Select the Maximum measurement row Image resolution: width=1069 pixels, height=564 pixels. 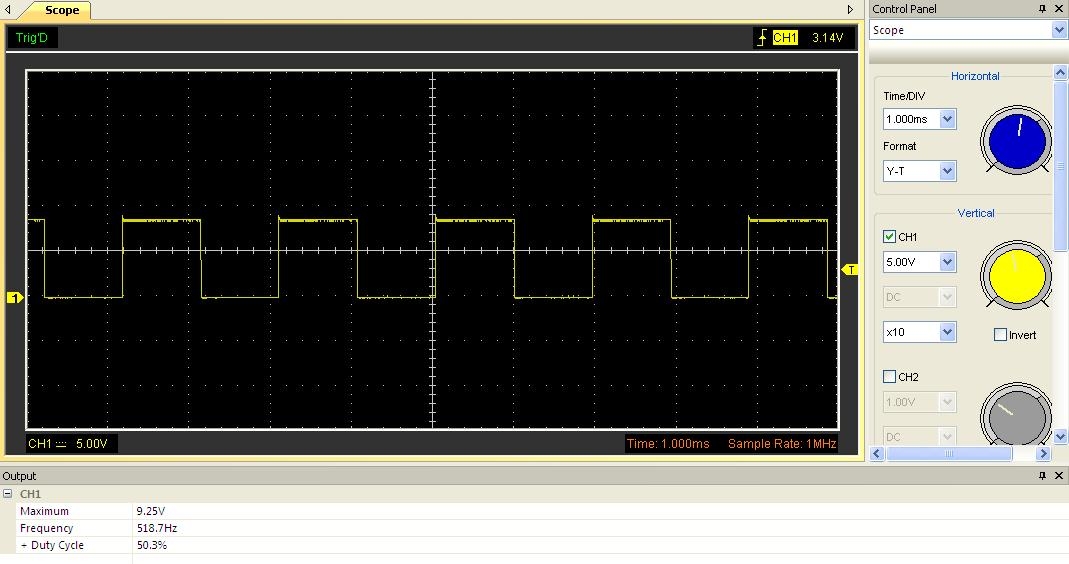(542, 511)
